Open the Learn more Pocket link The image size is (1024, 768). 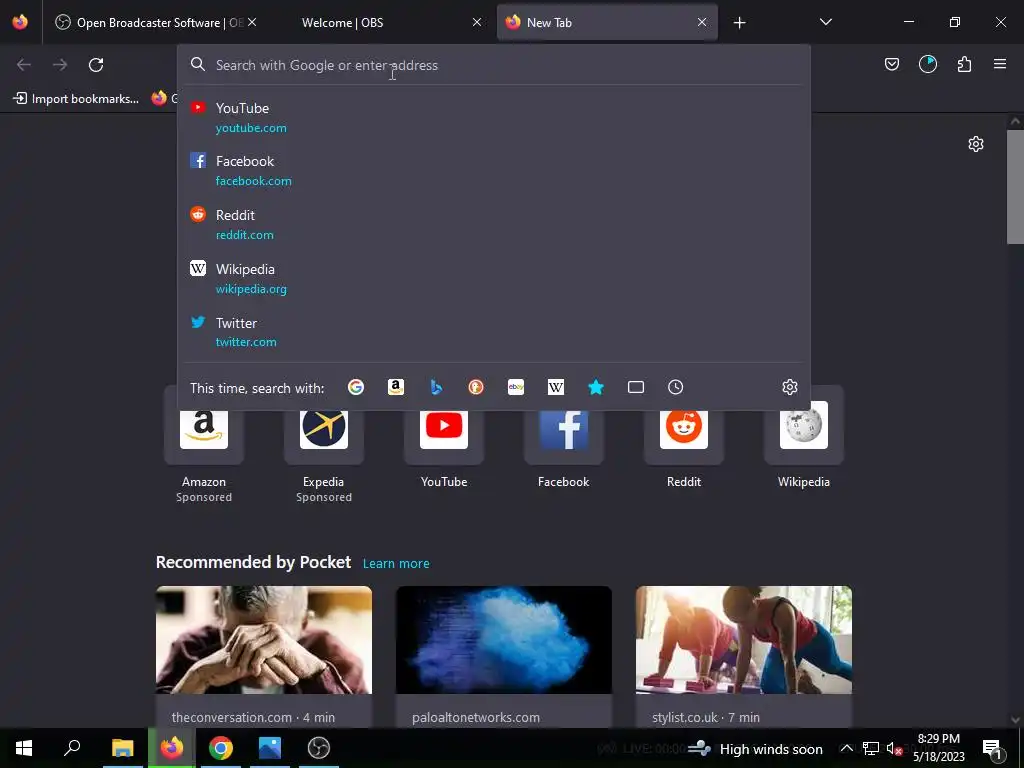396,563
